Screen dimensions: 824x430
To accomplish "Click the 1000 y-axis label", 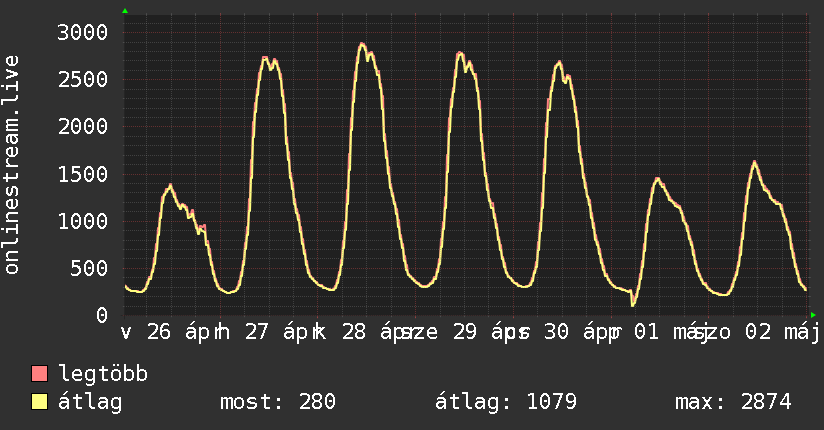I will tap(83, 221).
